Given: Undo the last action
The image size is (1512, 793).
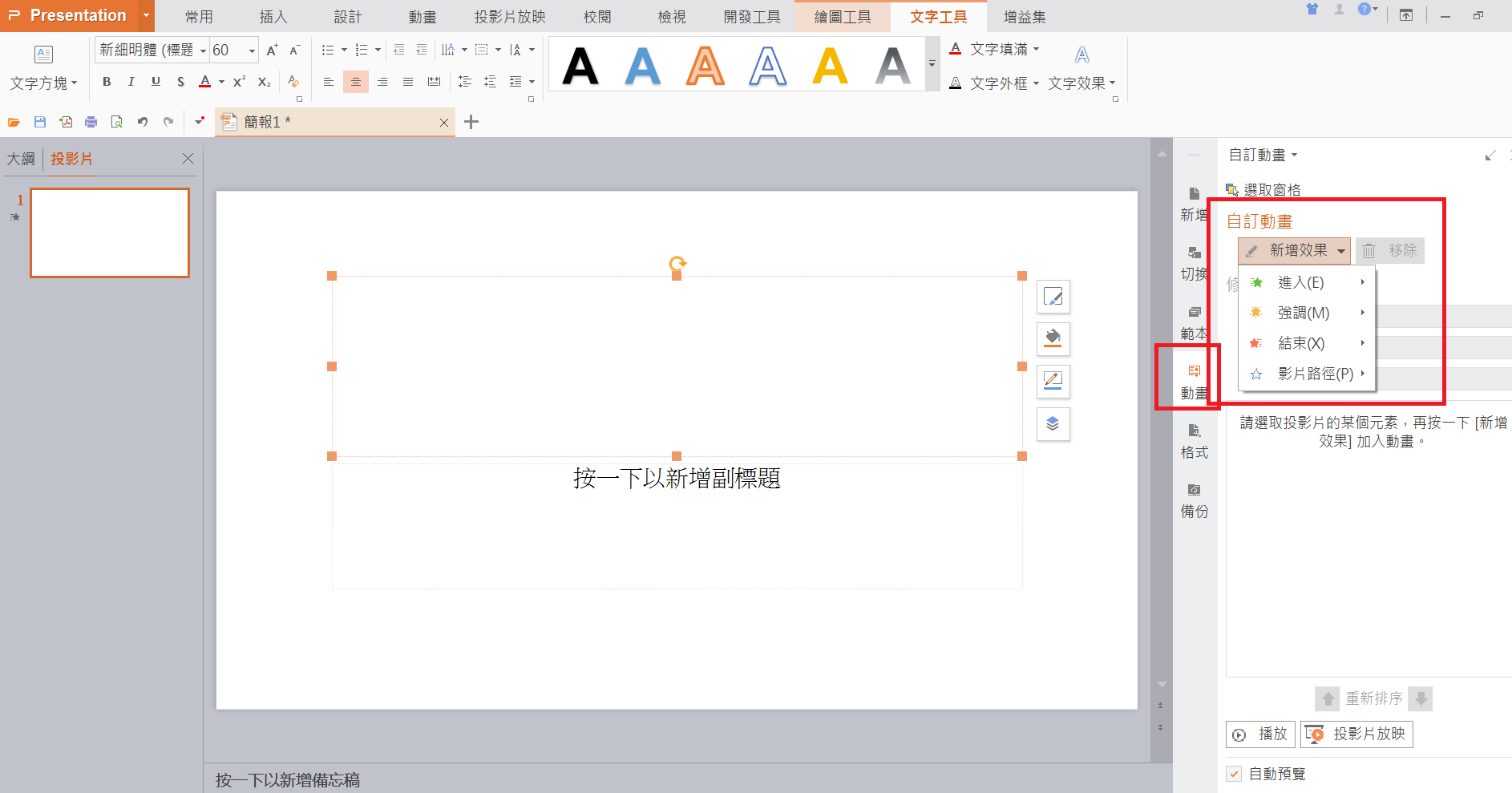Looking at the screenshot, I should point(143,122).
